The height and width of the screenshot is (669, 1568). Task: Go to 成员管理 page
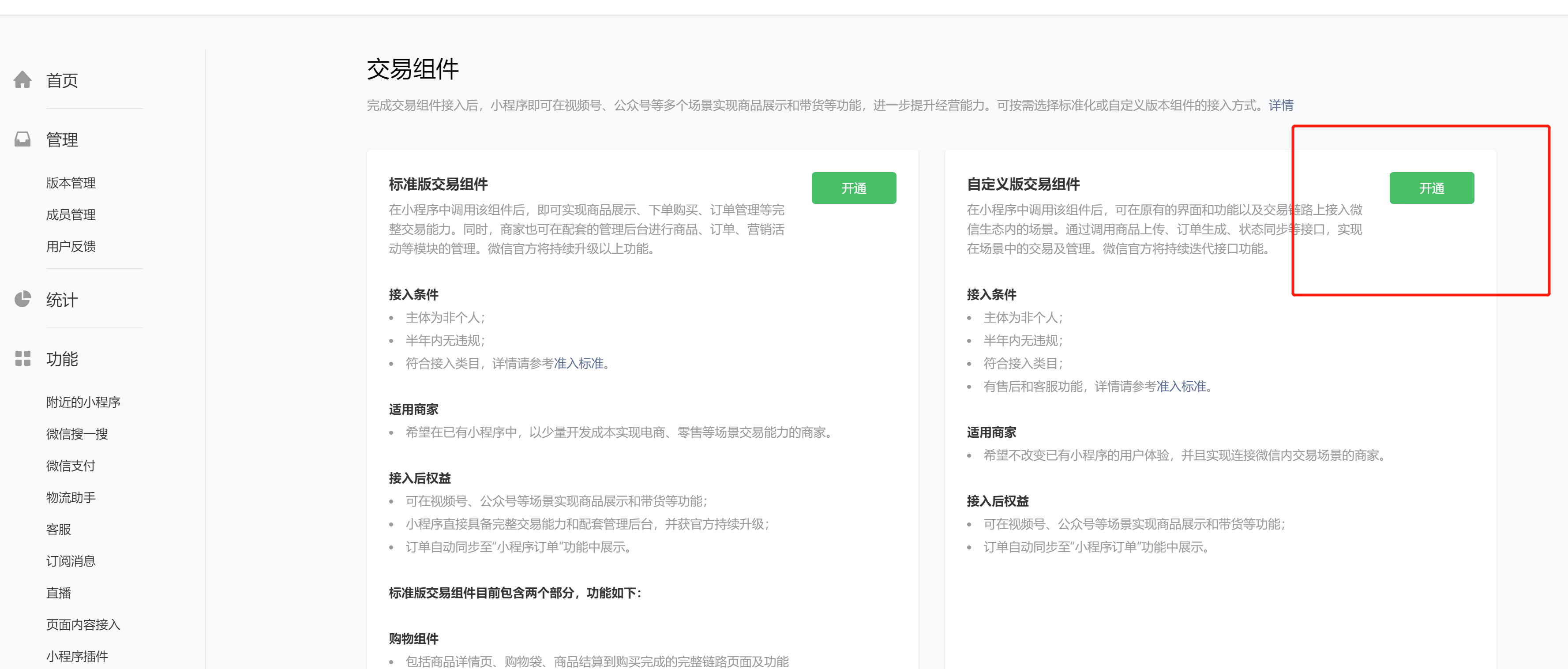click(x=71, y=214)
